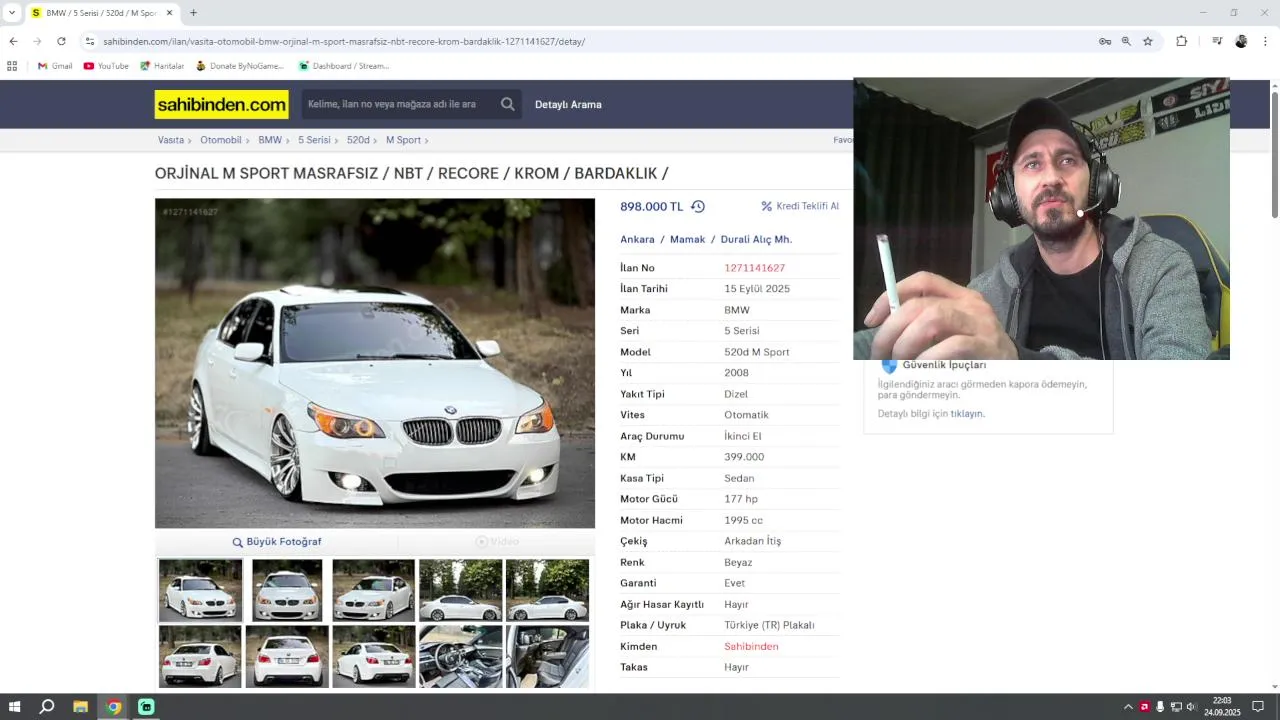Select the interior dashboard thumbnail
Image resolution: width=1280 pixels, height=720 pixels.
(460, 656)
